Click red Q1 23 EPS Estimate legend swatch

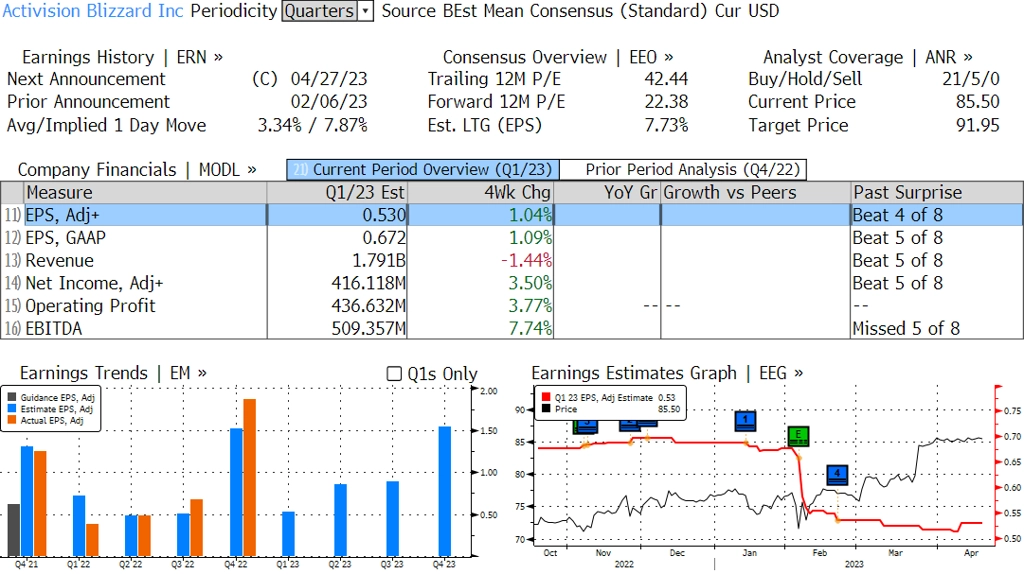(546, 397)
